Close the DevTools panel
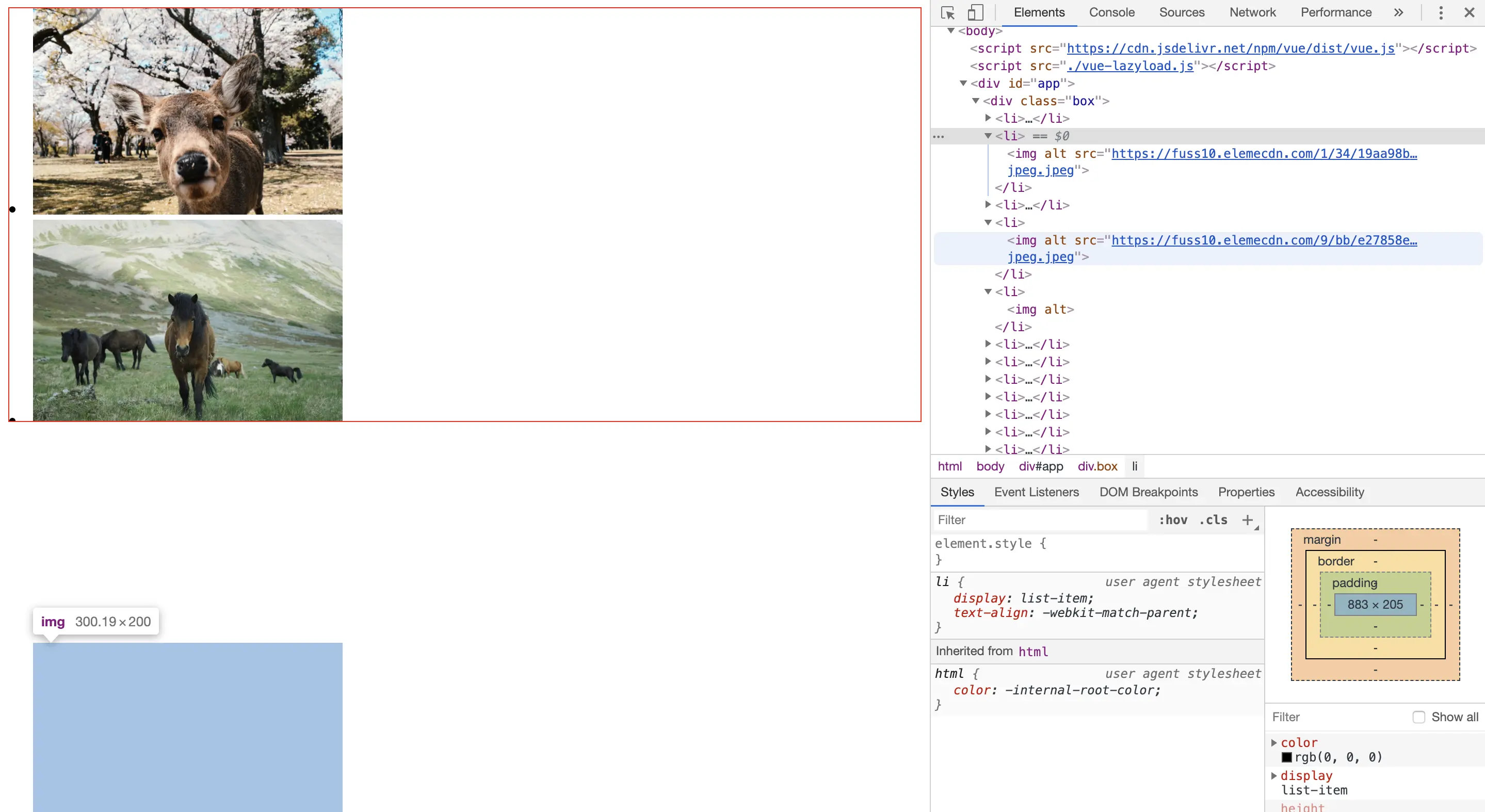 click(x=1469, y=13)
